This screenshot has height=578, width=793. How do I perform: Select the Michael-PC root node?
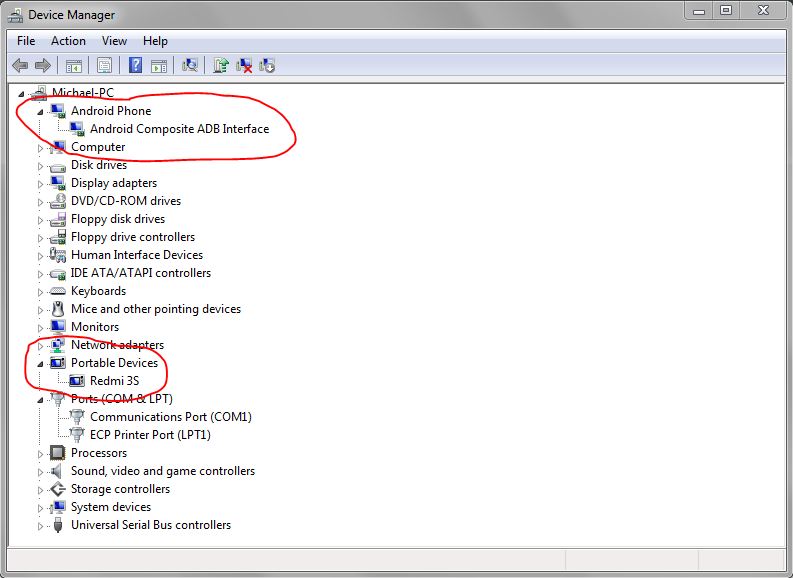[x=89, y=93]
